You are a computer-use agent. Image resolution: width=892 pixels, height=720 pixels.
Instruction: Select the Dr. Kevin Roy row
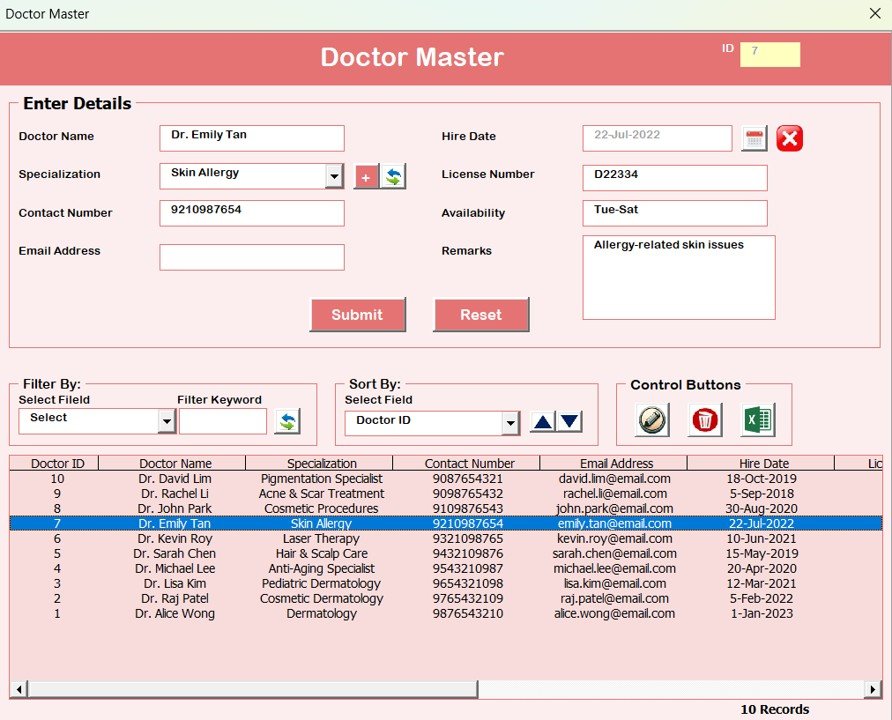[446, 539]
